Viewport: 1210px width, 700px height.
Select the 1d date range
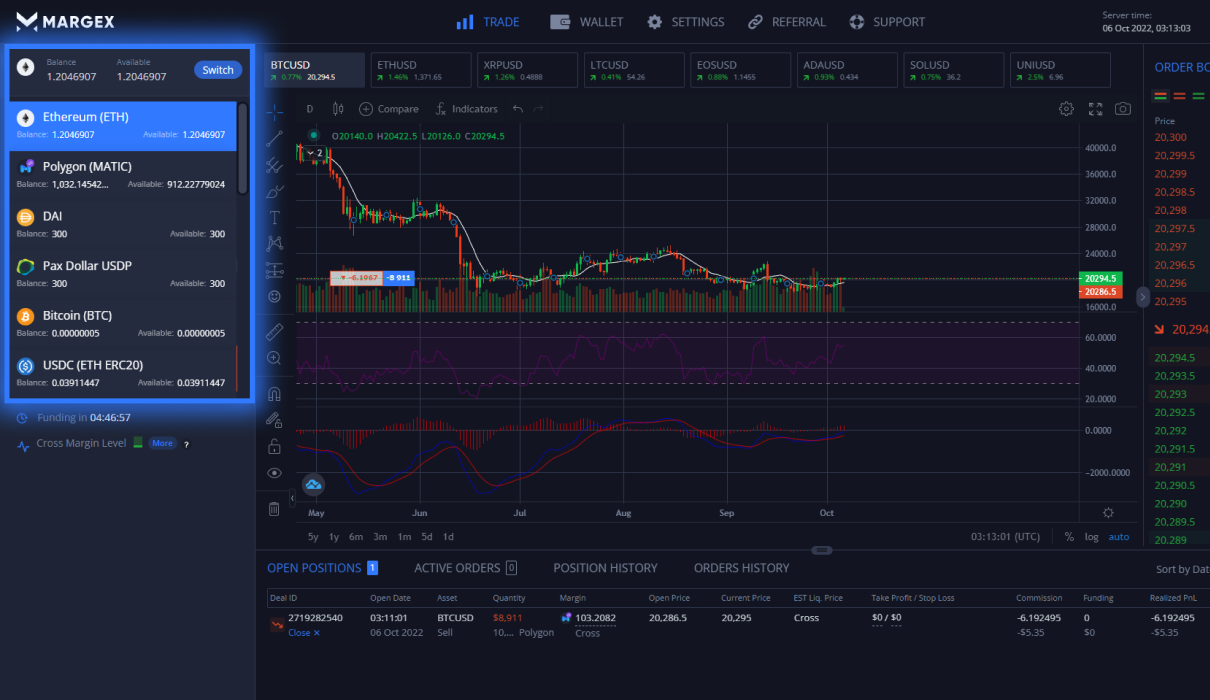coord(448,537)
